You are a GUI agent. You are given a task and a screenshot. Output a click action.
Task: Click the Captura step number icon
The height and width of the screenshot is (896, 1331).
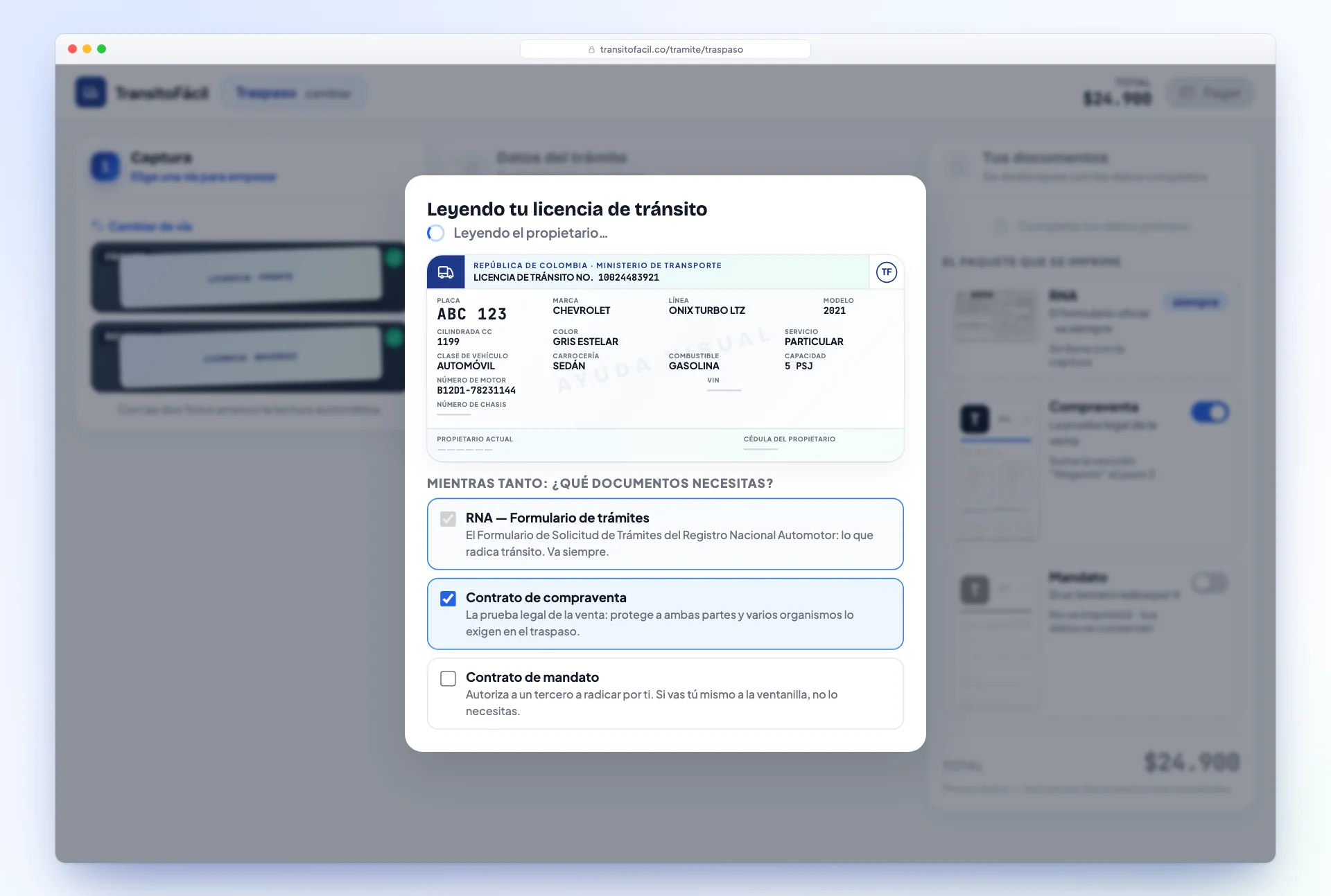click(x=105, y=166)
